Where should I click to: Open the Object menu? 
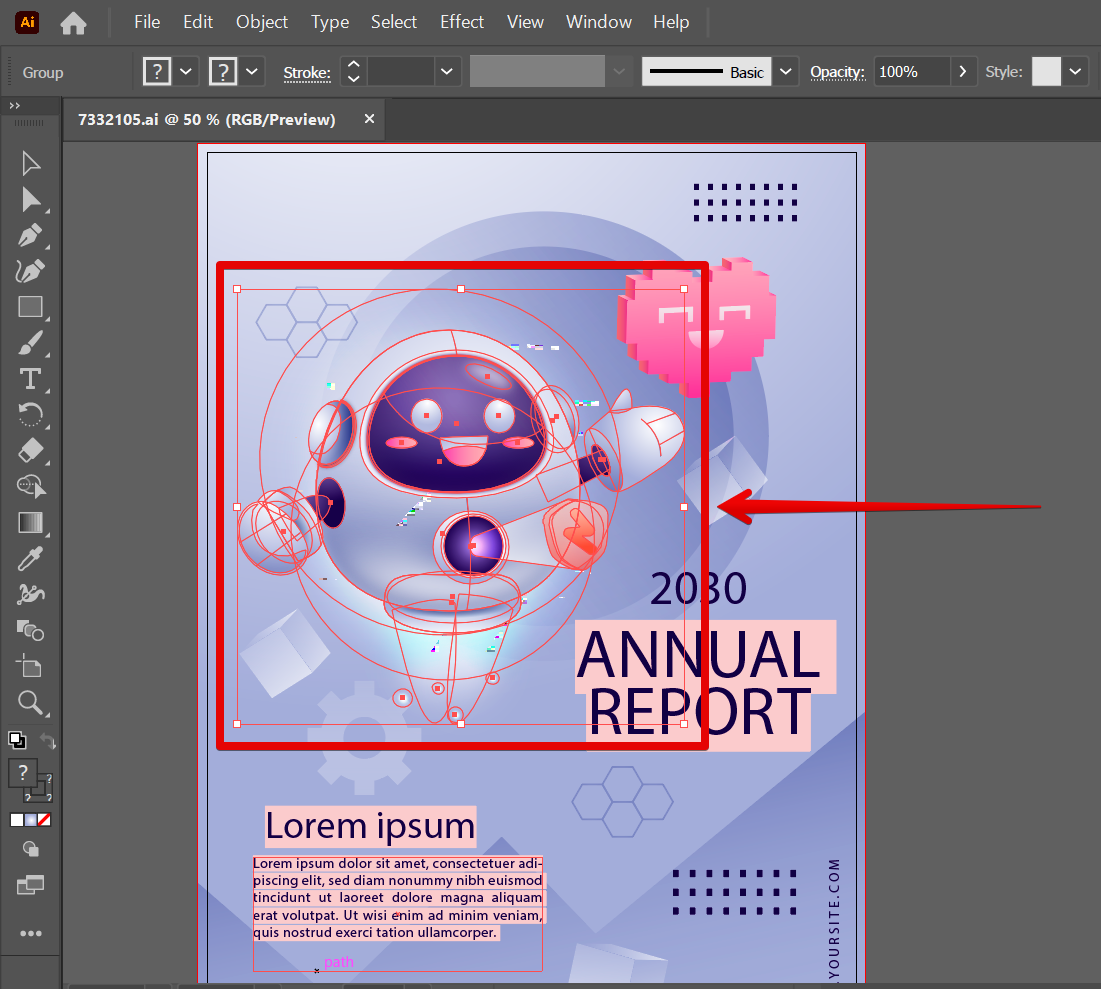click(261, 22)
